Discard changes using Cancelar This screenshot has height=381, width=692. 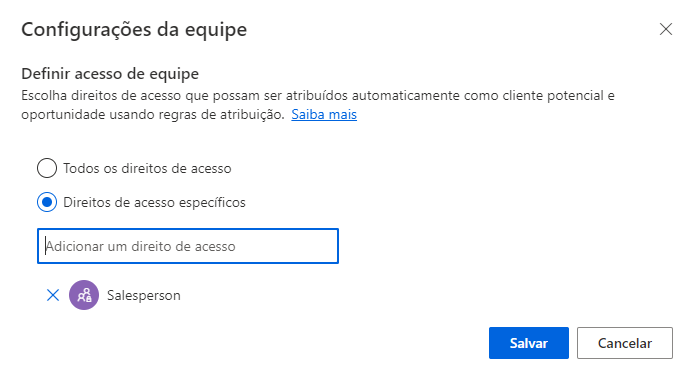pos(625,343)
